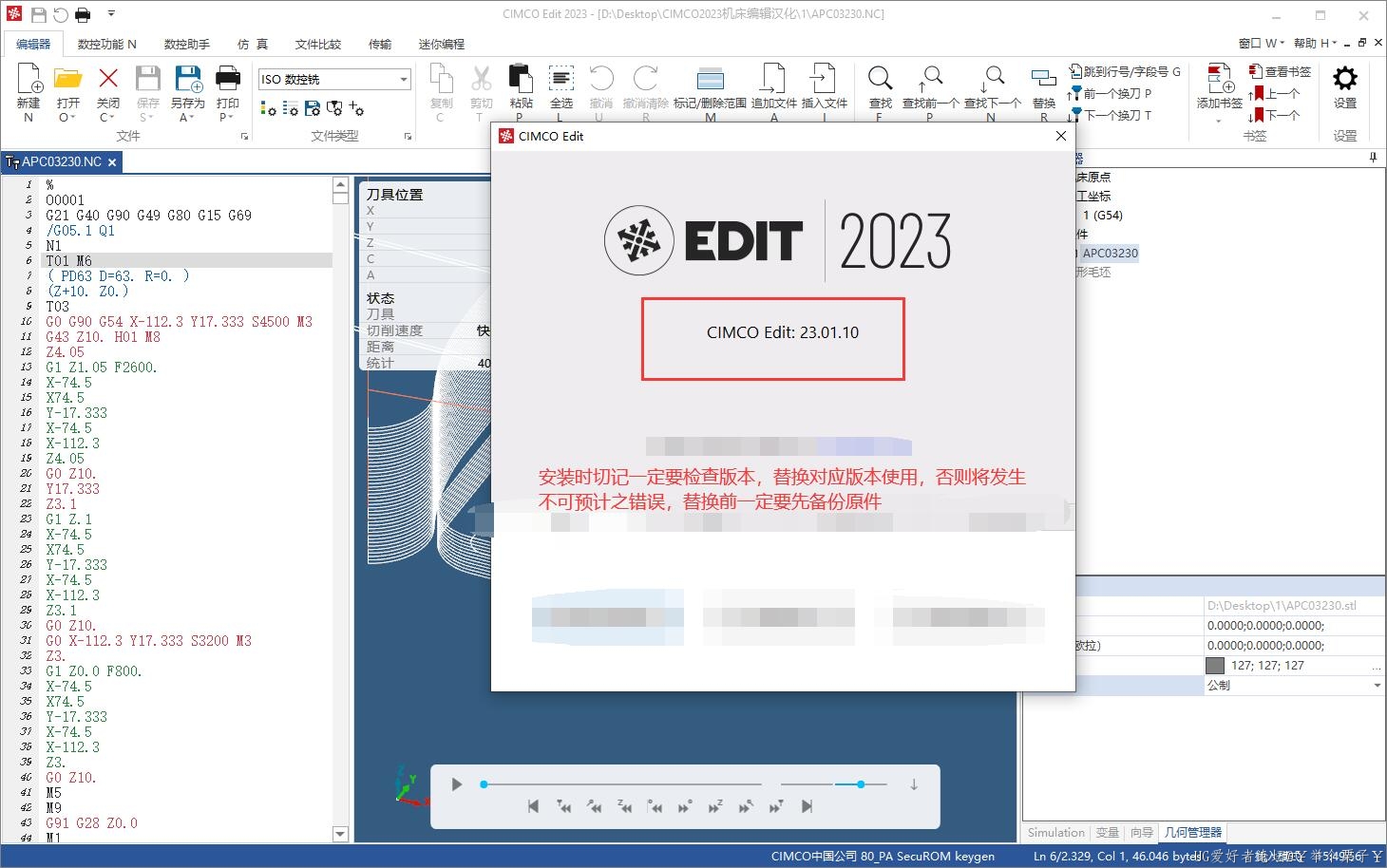Click 查看书签 view bookmarks button

coord(1280,71)
